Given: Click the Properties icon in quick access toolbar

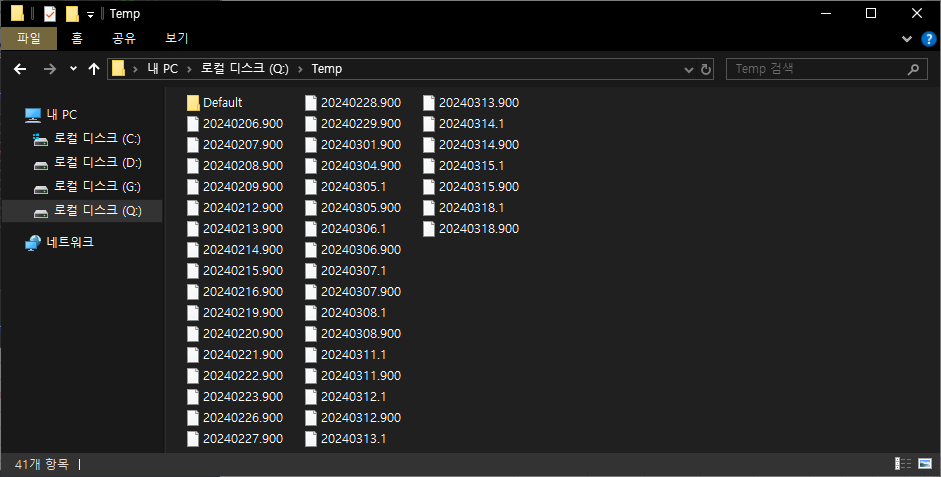Looking at the screenshot, I should click(x=50, y=14).
